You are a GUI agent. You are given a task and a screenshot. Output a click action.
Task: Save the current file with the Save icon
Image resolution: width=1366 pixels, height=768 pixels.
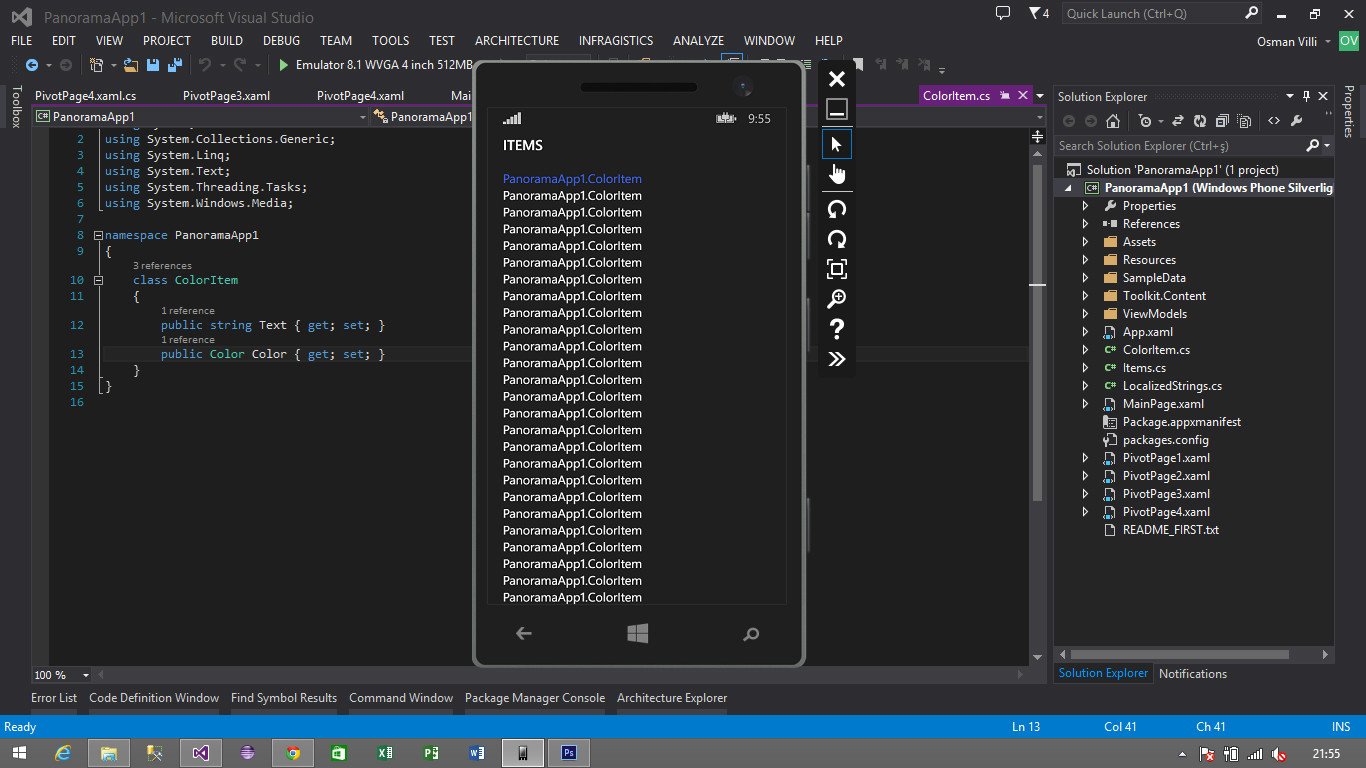[153, 65]
